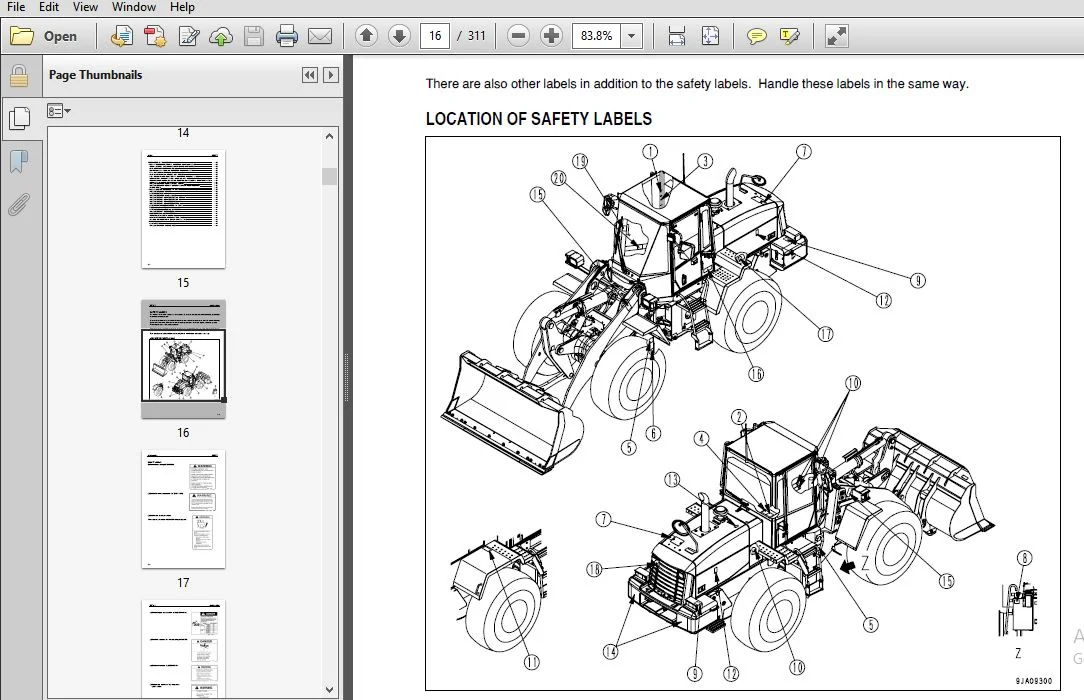Click the thumbnail label '15'
Viewport: 1084px width, 700px height.
tap(183, 283)
